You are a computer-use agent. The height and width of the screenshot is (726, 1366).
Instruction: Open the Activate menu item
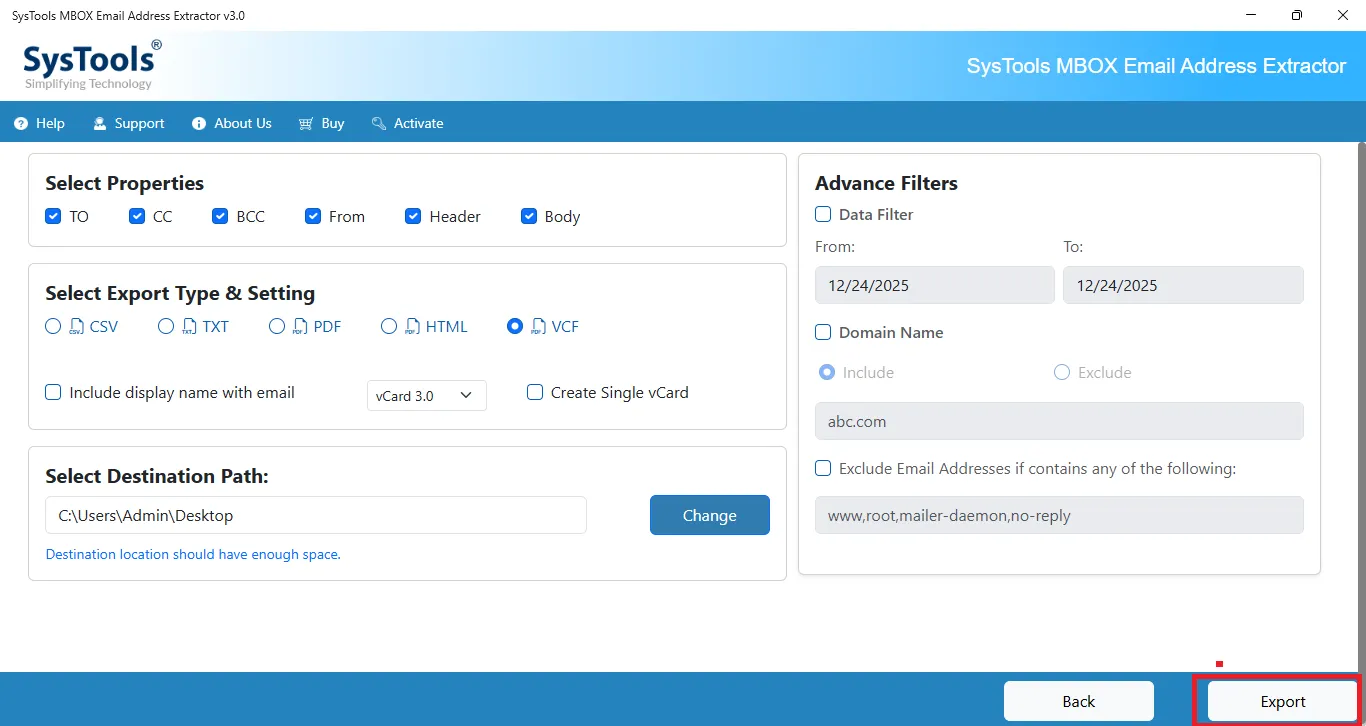(x=407, y=124)
